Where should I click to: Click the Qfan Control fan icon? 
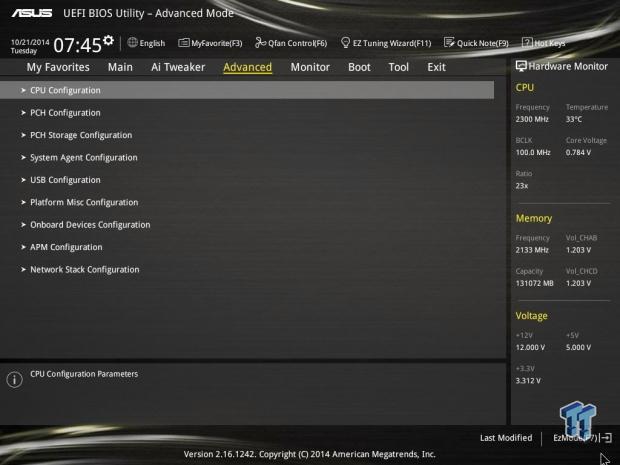(260, 42)
